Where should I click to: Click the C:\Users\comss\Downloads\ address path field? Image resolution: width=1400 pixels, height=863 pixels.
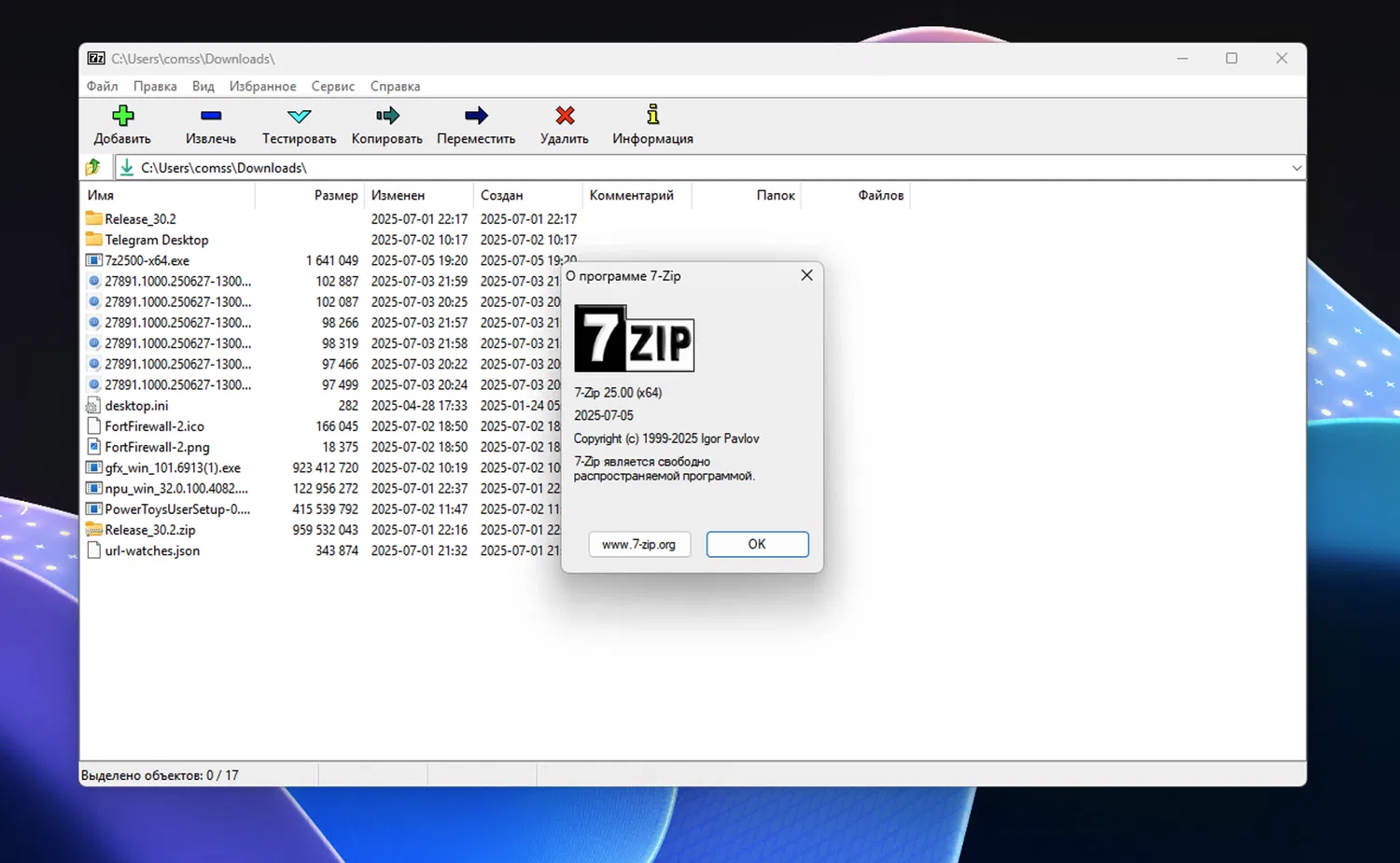point(709,168)
